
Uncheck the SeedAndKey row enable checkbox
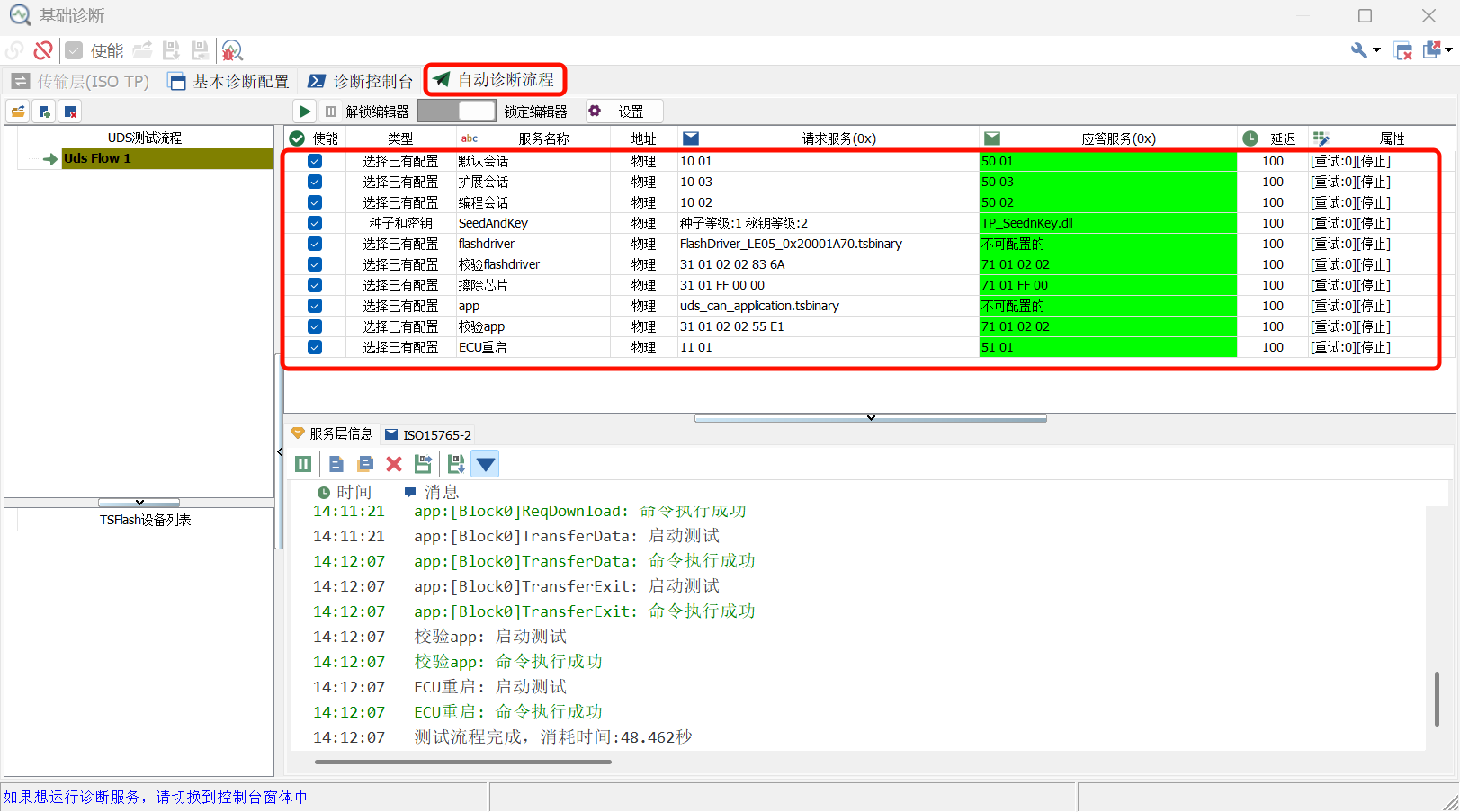coord(315,223)
